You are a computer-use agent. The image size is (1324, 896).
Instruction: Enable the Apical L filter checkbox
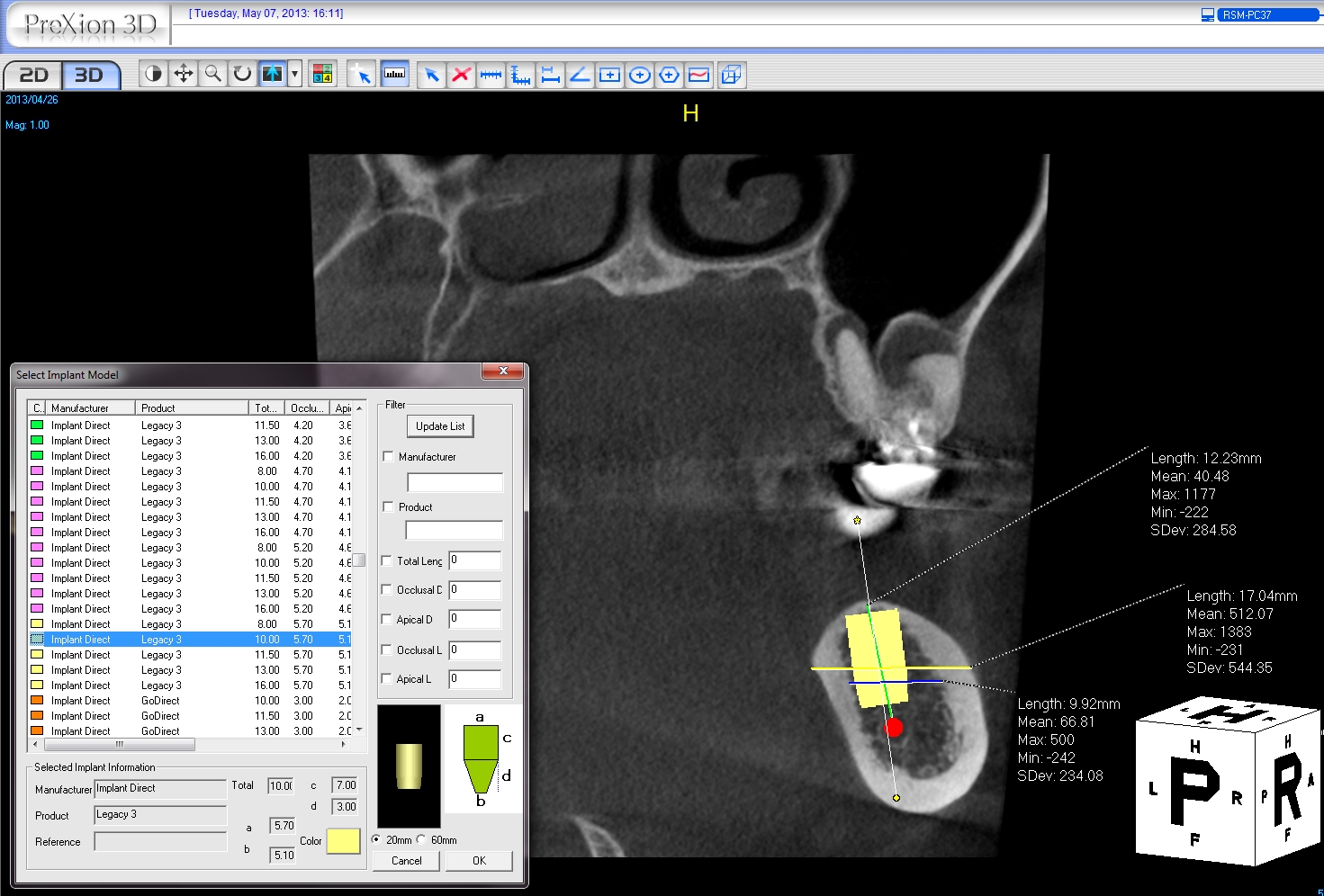coord(386,678)
